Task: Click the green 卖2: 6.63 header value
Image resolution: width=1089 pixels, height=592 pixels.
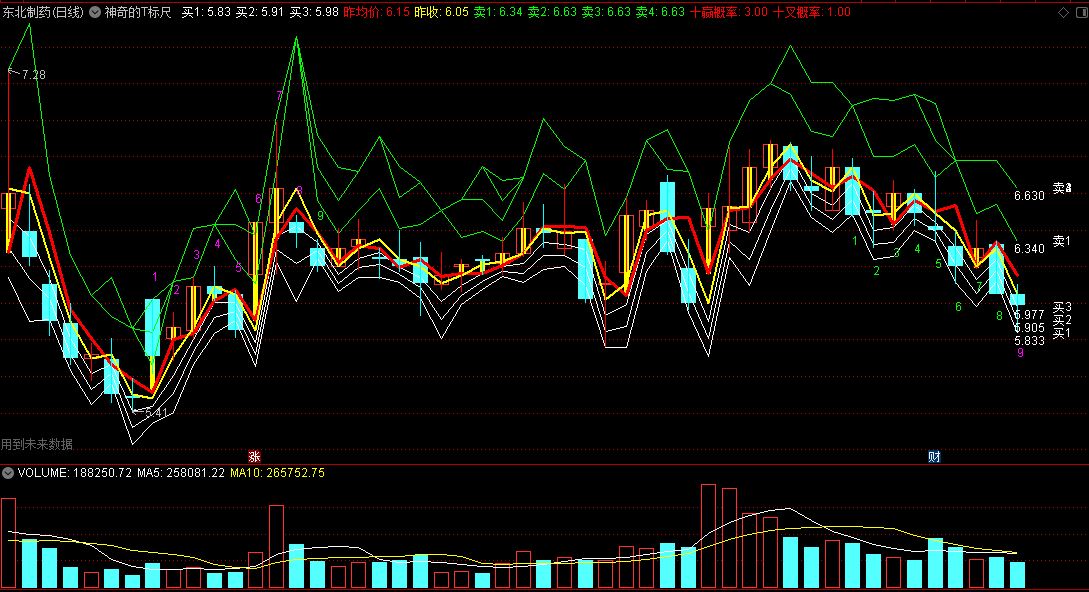Action: (x=552, y=13)
